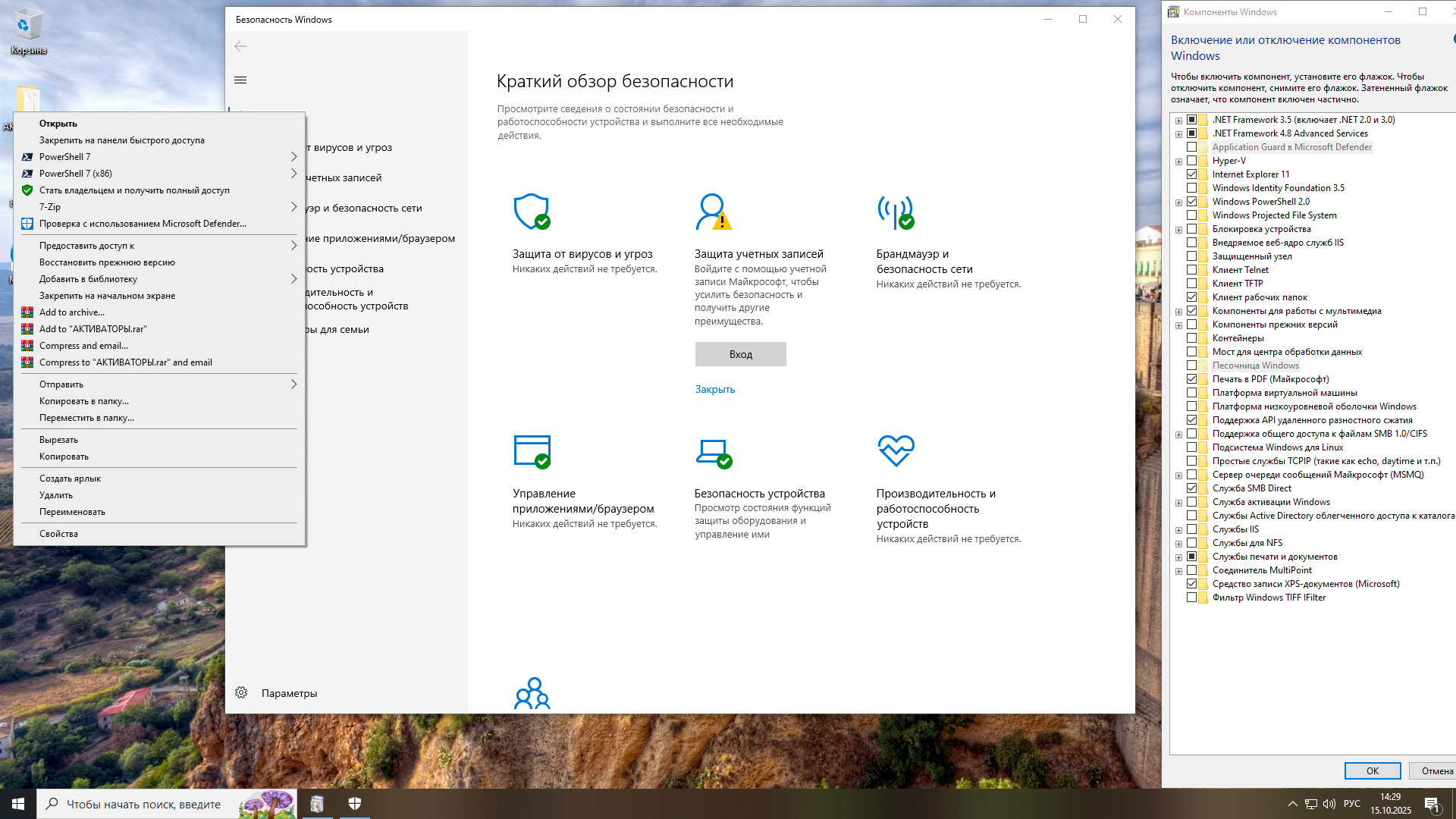Image resolution: width=1456 pixels, height=819 pixels.
Task: Expand the .NET Framework 3.5 tree node
Action: 1178,121
